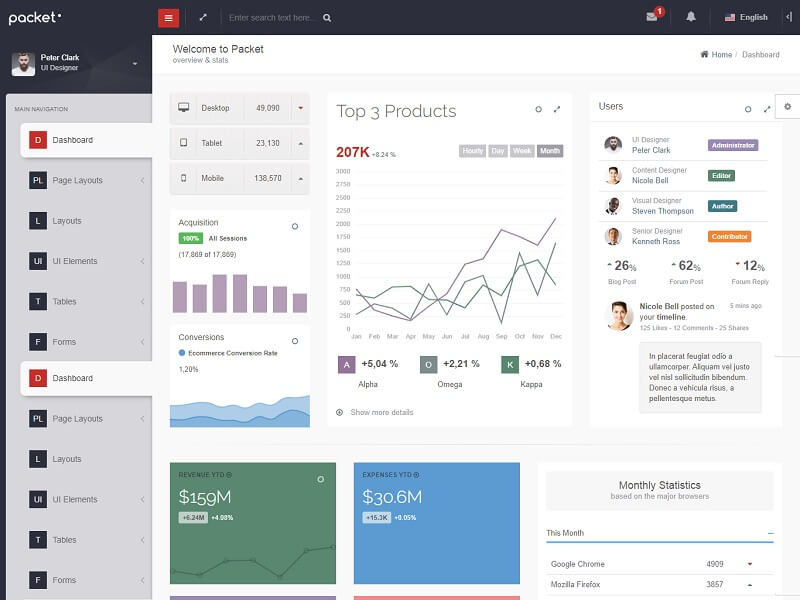Expand the Users widget

(x=766, y=109)
